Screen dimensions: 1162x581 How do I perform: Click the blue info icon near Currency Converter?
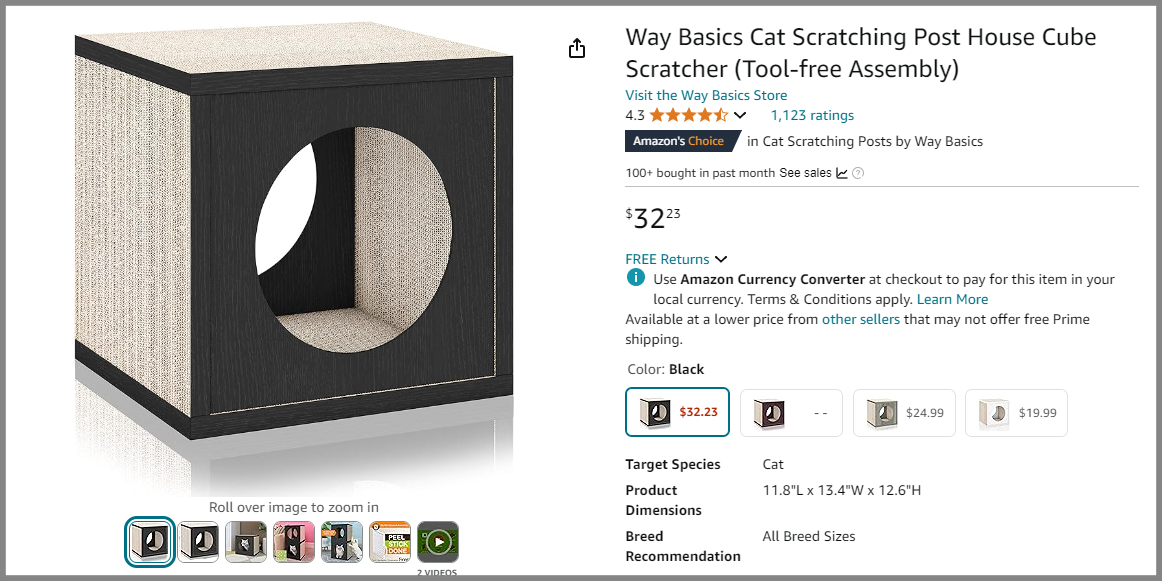click(635, 278)
